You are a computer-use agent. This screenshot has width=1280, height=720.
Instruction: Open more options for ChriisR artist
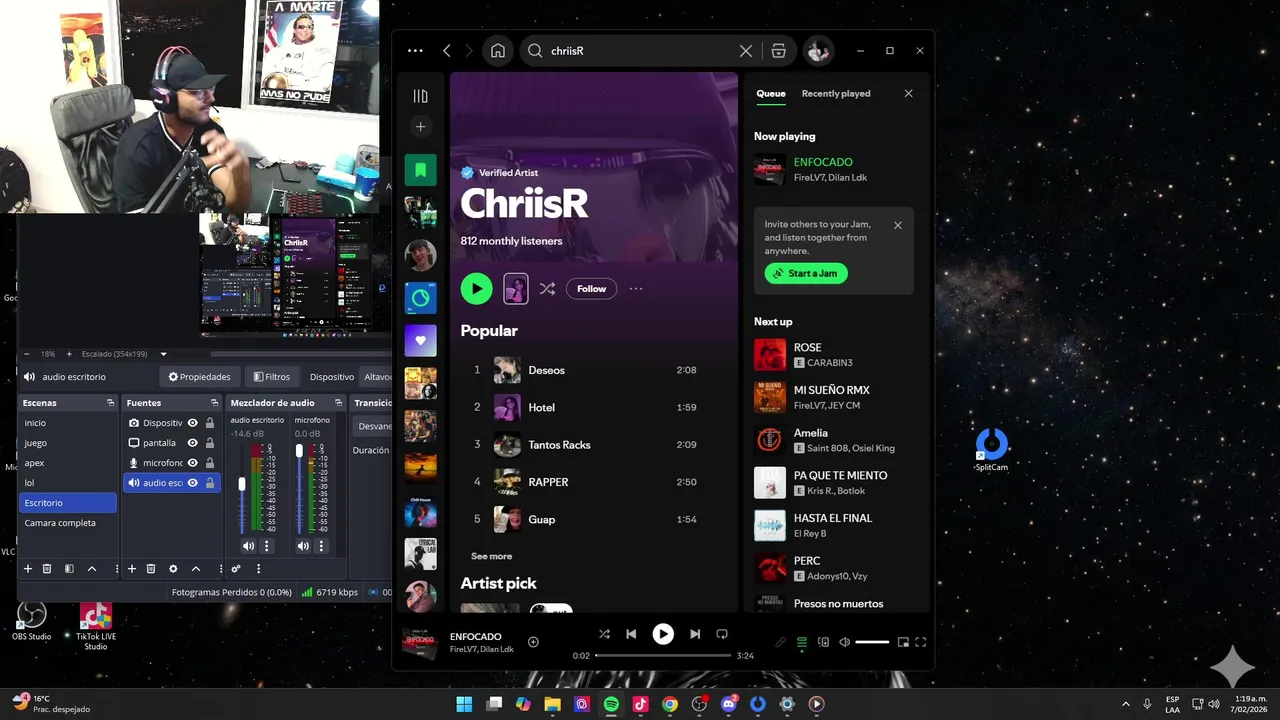(635, 289)
